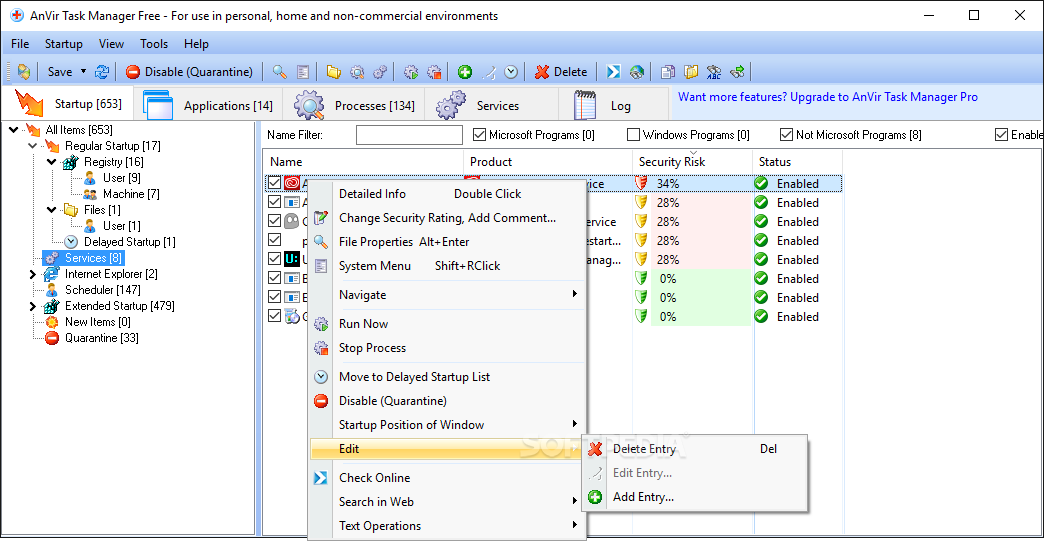Image resolution: width=1044 pixels, height=541 pixels.
Task: Click red X icon beside toolbar Delete
Action: [x=542, y=72]
